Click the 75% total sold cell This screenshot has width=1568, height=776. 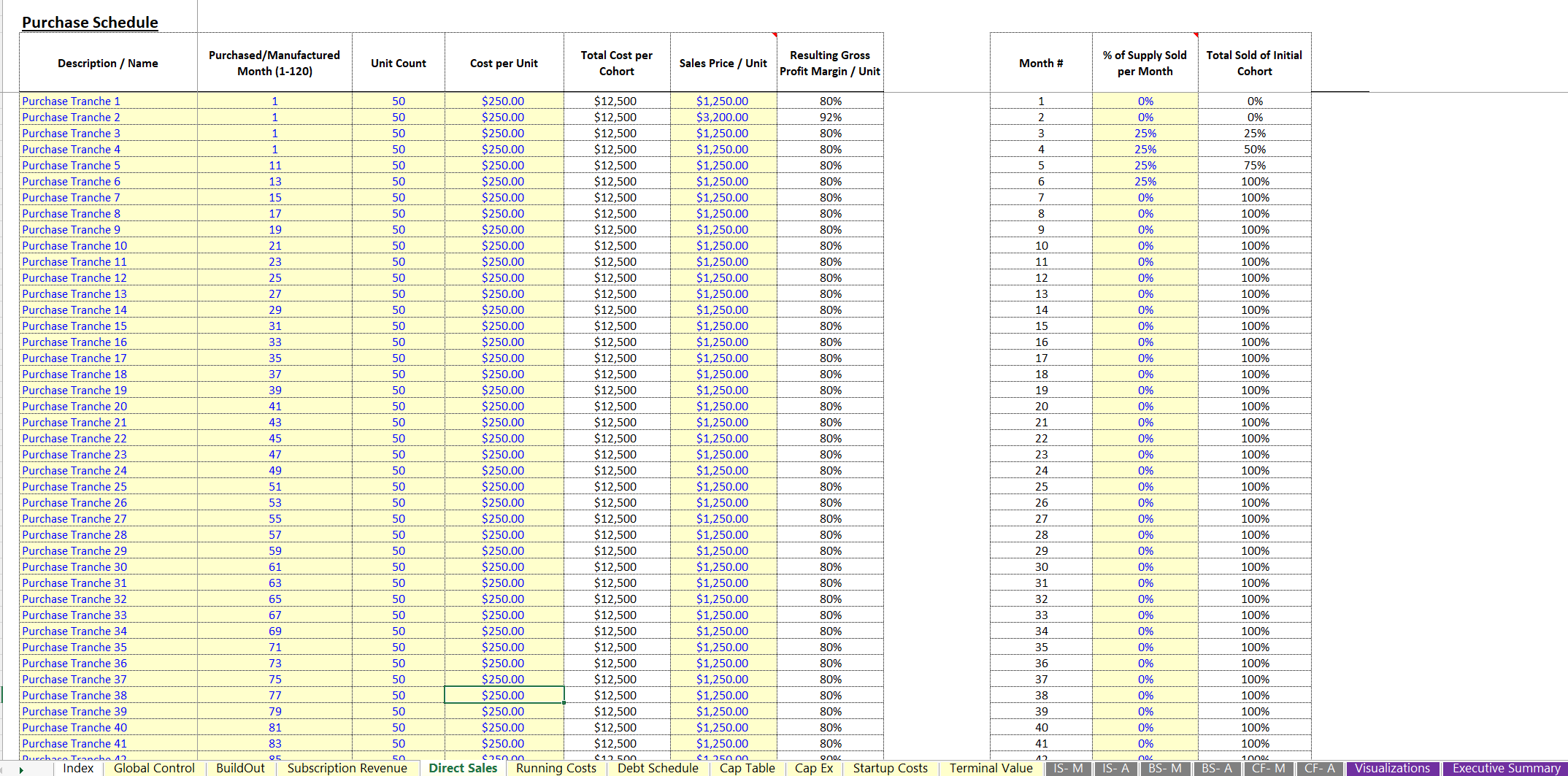[1254, 165]
